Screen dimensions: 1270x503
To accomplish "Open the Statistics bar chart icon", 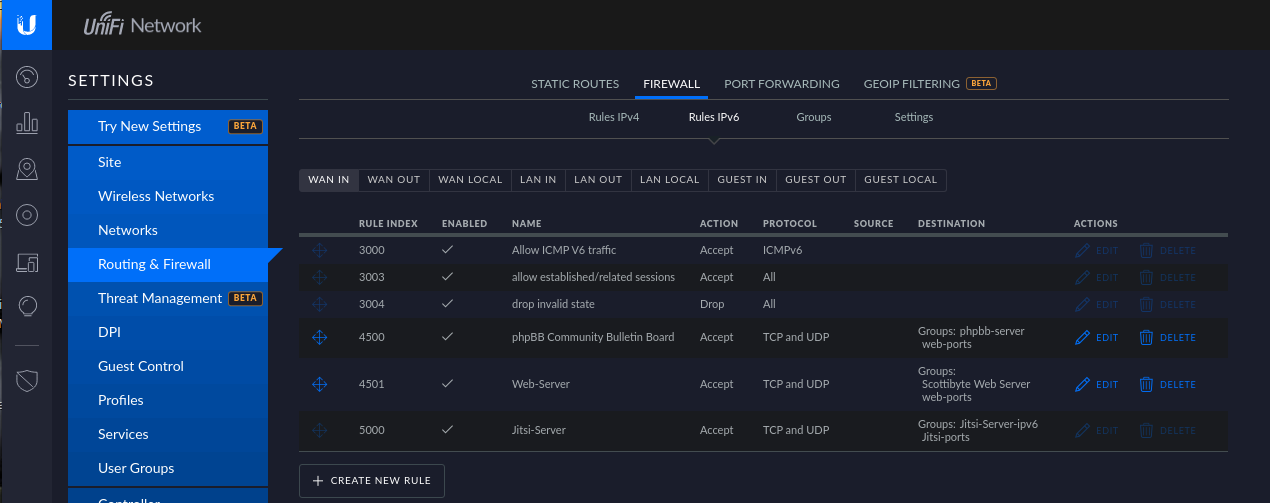I will (28, 123).
